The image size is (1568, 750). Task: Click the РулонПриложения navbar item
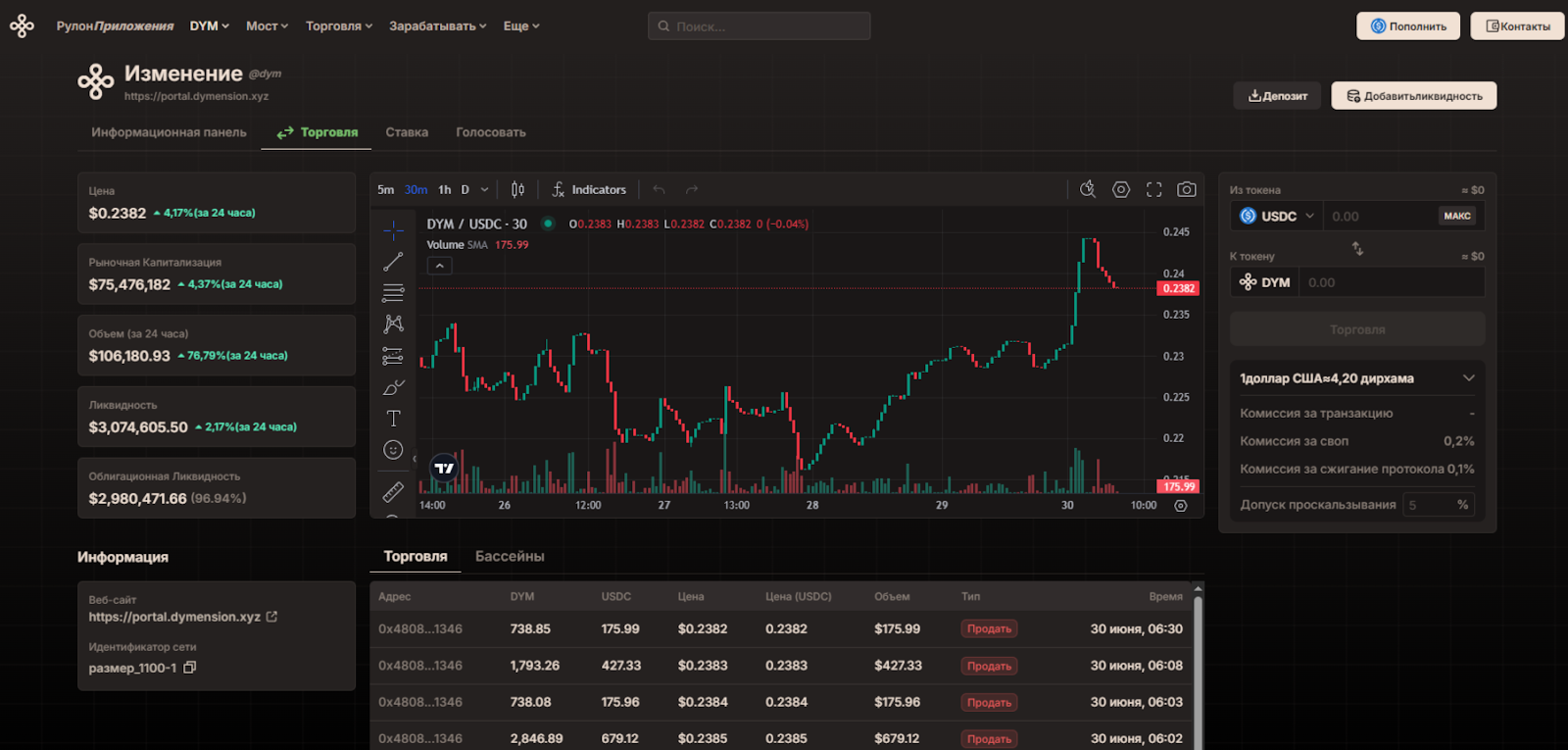115,26
